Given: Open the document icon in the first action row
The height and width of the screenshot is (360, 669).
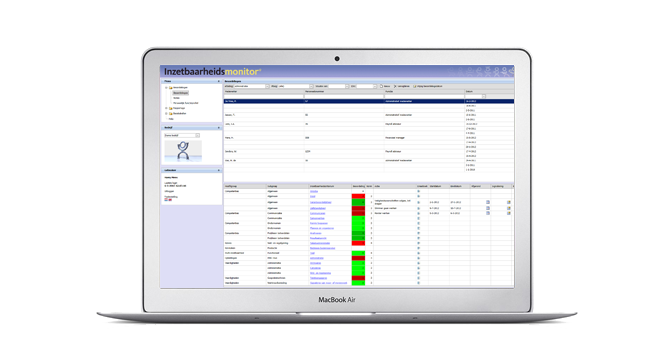Looking at the screenshot, I should coord(488,202).
